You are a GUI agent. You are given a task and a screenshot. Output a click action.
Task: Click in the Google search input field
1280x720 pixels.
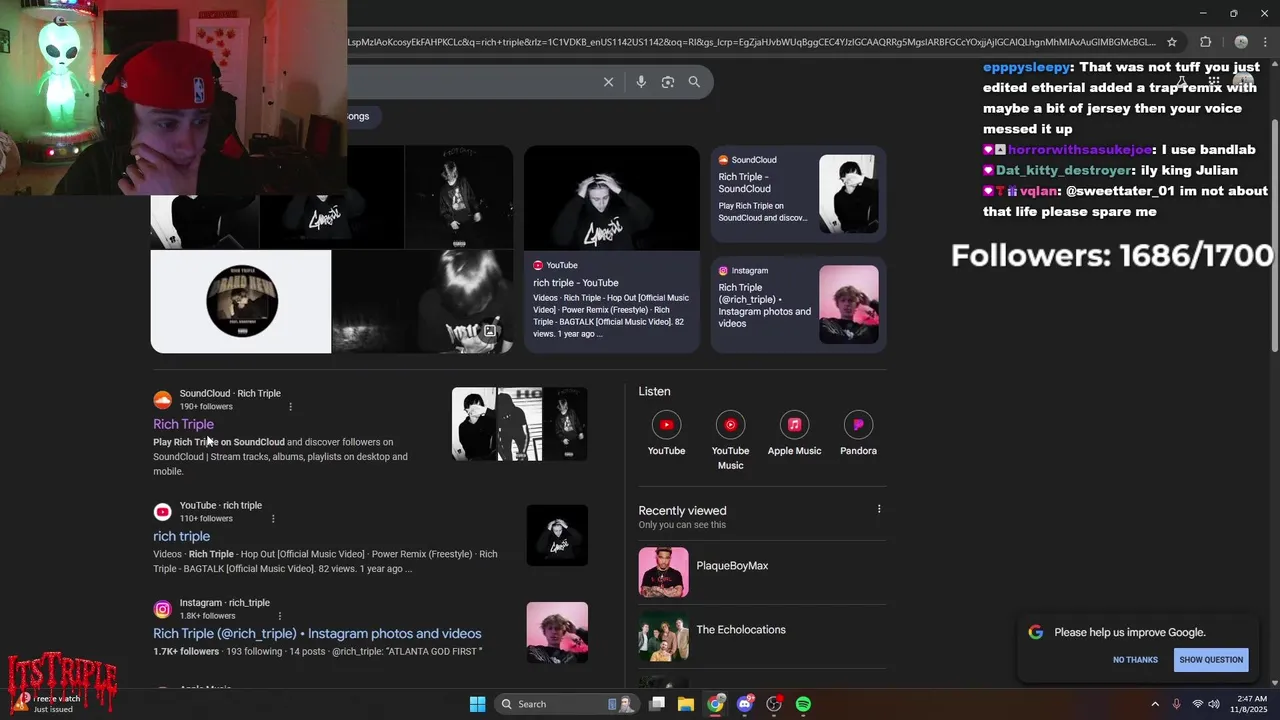(x=470, y=82)
